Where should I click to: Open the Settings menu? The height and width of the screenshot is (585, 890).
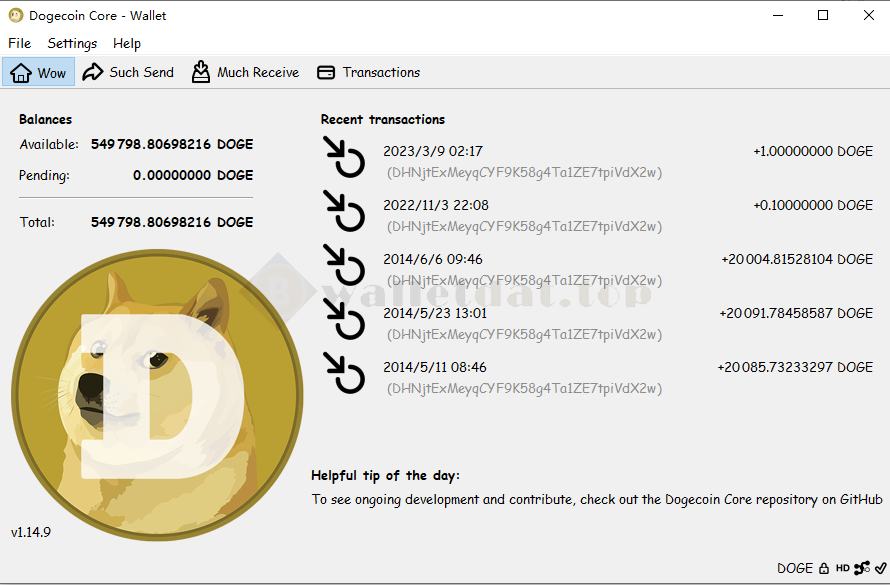pos(72,43)
